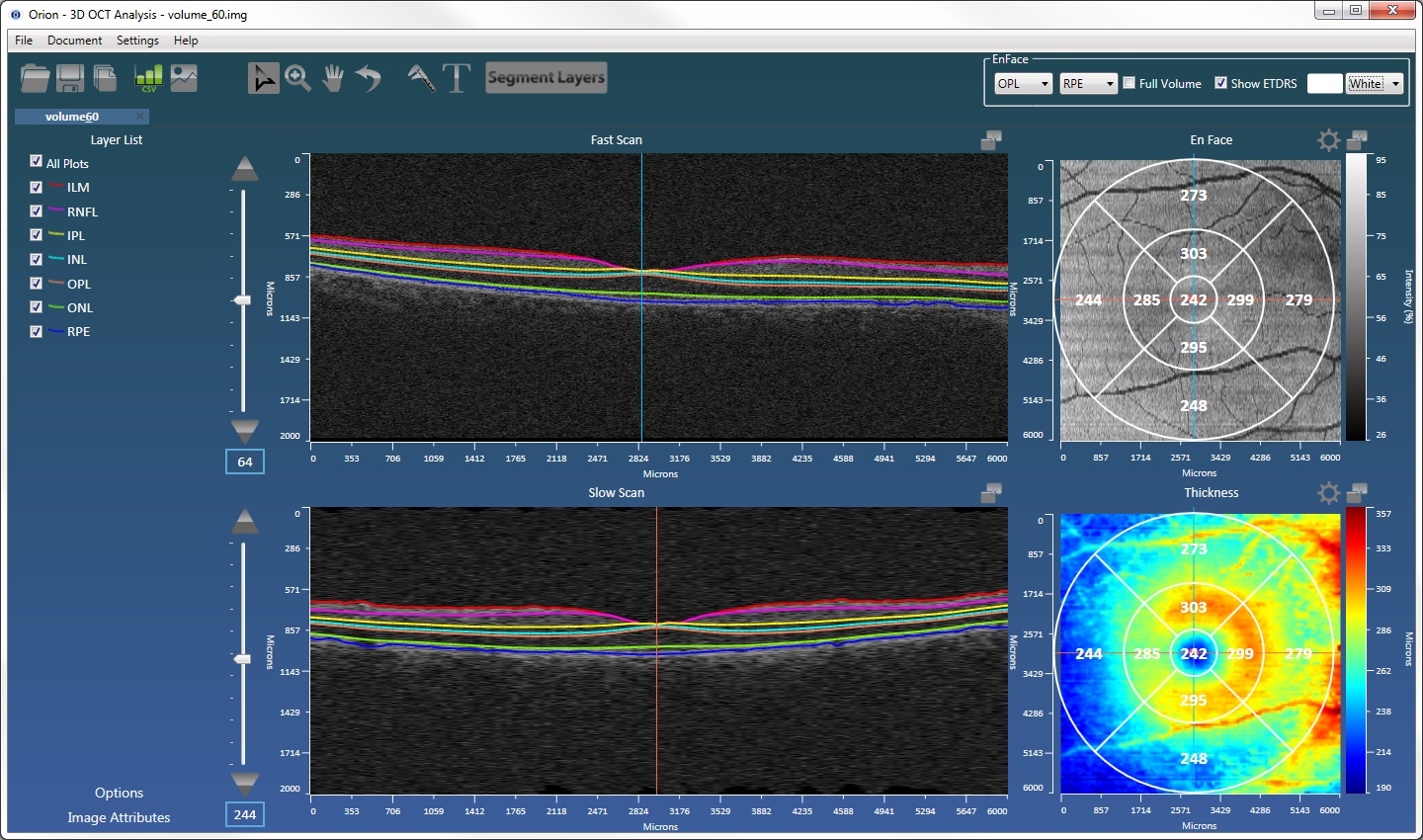The height and width of the screenshot is (840, 1423).
Task: Click the Slow Scan slider up arrow
Action: [x=244, y=522]
